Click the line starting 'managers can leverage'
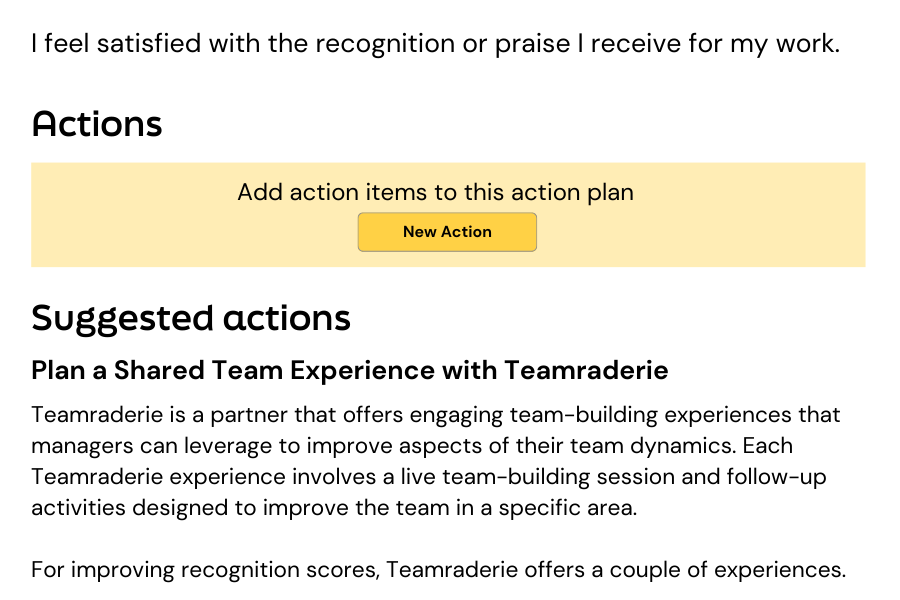The image size is (900, 600). pyautogui.click(x=411, y=446)
